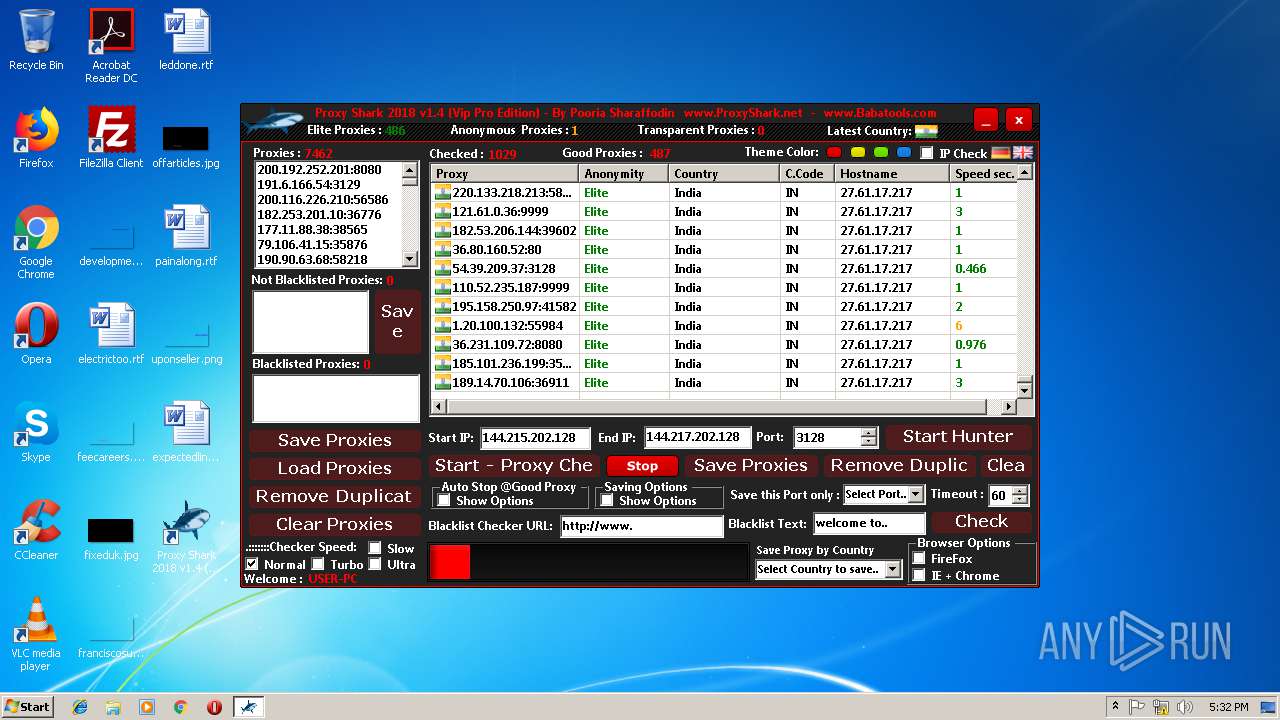Click Save button beside Not Blacklisted list

pos(397,322)
